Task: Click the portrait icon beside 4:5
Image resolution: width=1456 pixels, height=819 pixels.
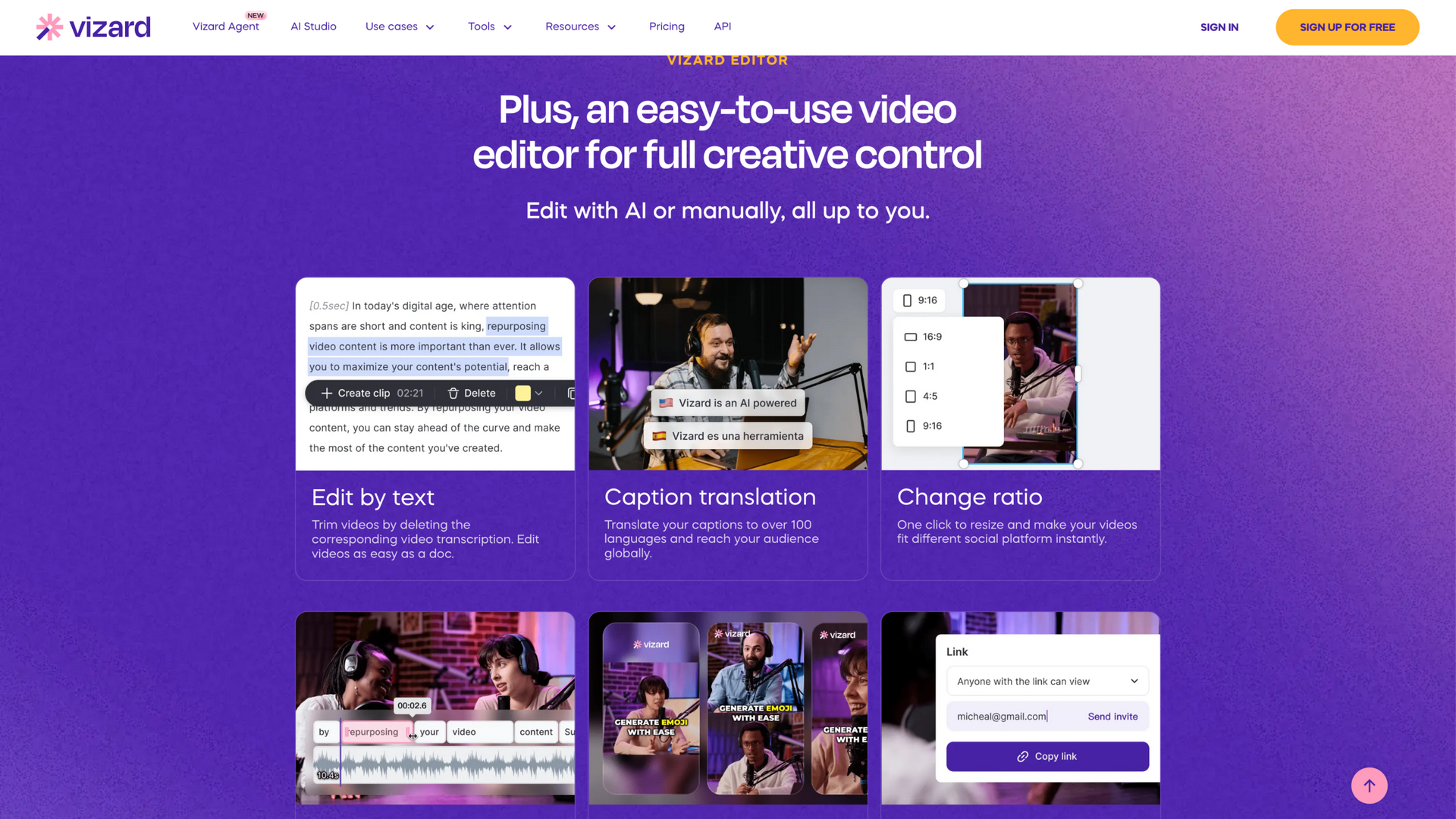Action: coord(911,396)
